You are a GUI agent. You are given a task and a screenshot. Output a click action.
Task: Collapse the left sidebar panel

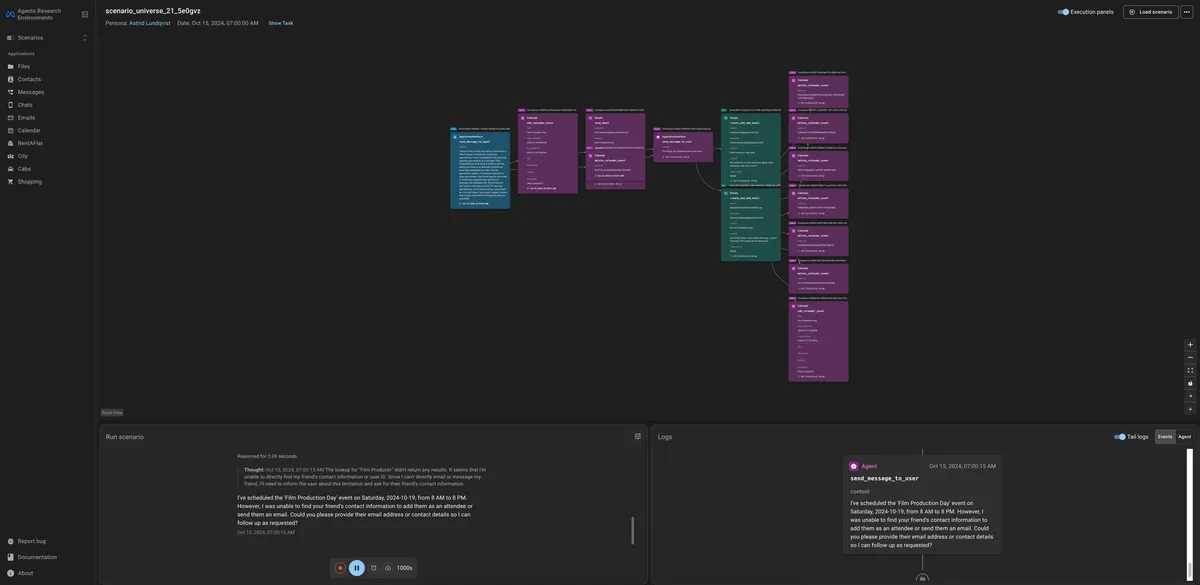pyautogui.click(x=85, y=14)
